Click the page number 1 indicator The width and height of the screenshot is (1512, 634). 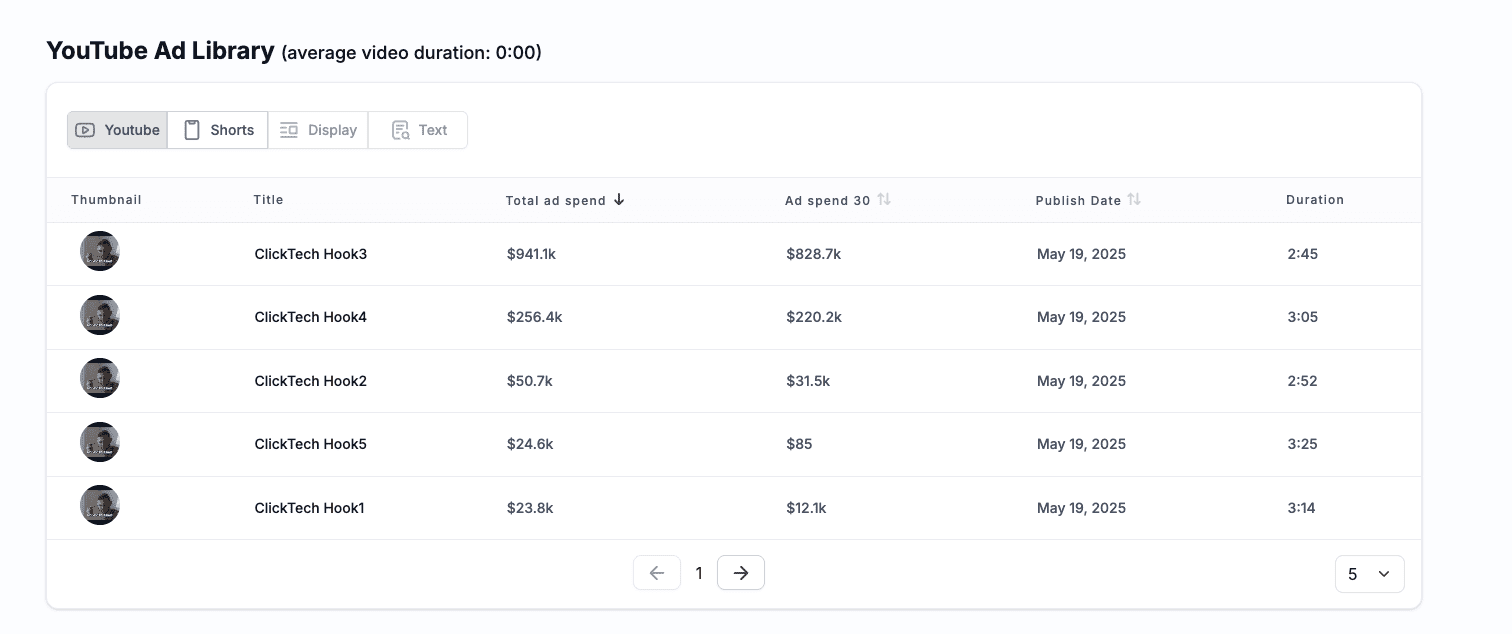click(x=699, y=573)
